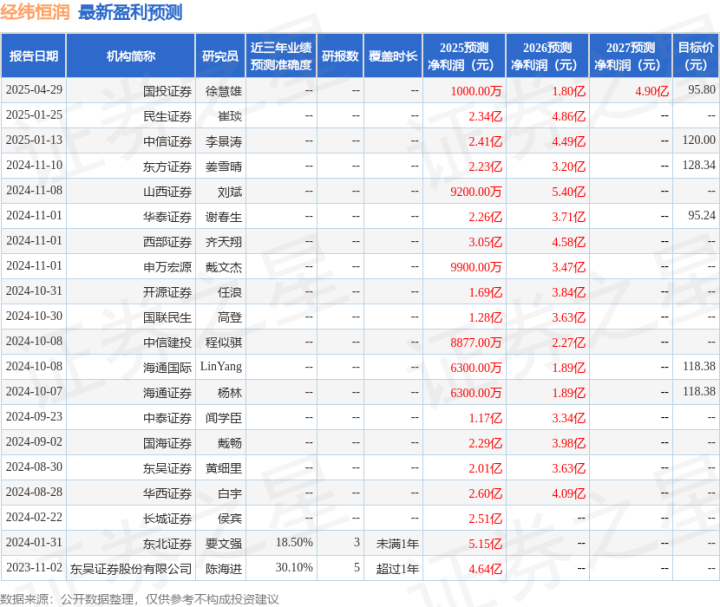Screen dimensions: 720x607
Task: Click analyst name 高登
Action: point(230,318)
